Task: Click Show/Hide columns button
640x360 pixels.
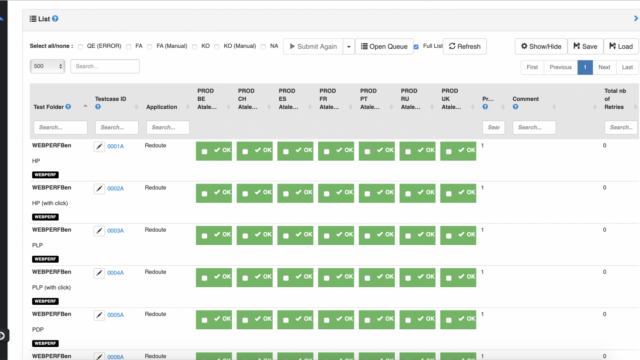Action: (541, 47)
